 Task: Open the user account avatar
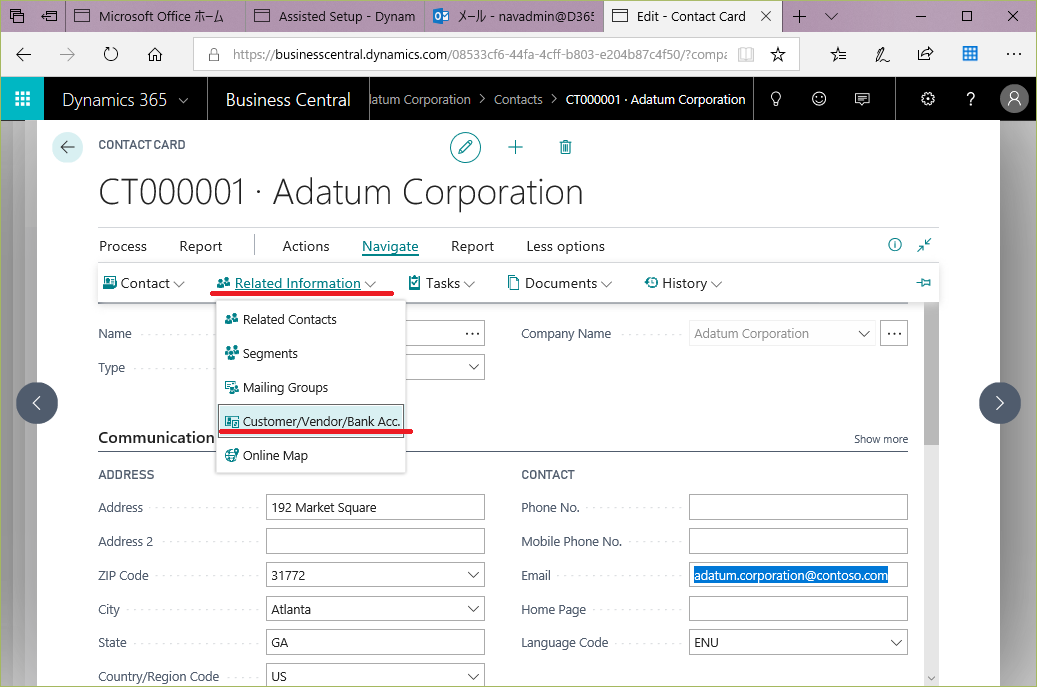click(1014, 99)
